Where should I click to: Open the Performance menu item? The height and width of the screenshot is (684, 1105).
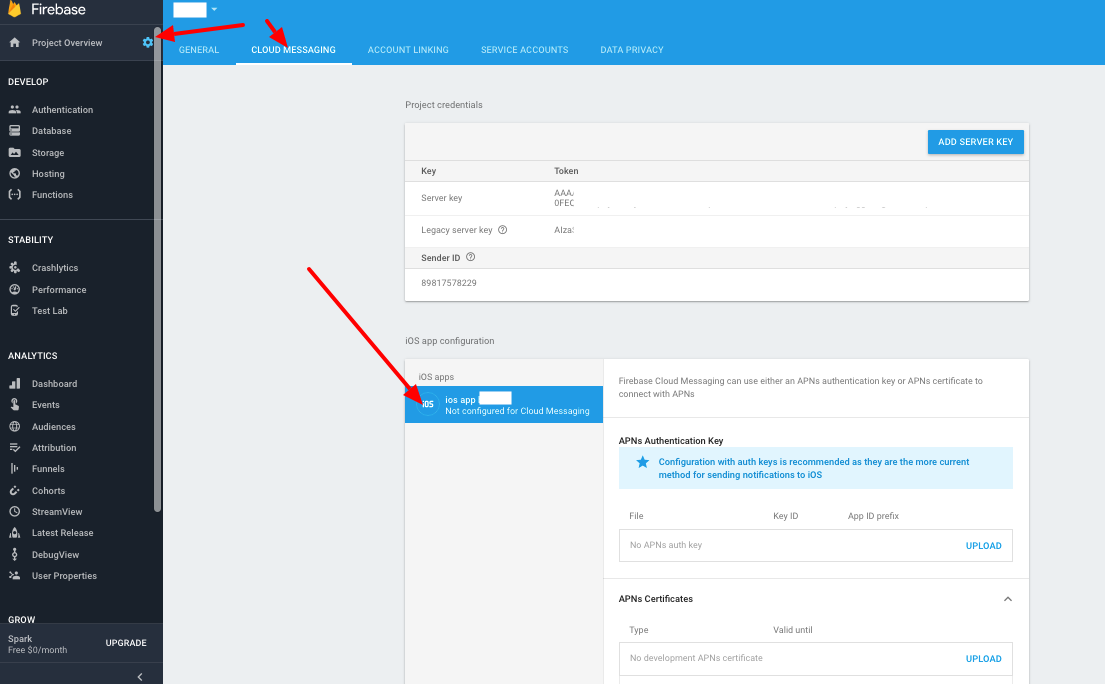59,289
